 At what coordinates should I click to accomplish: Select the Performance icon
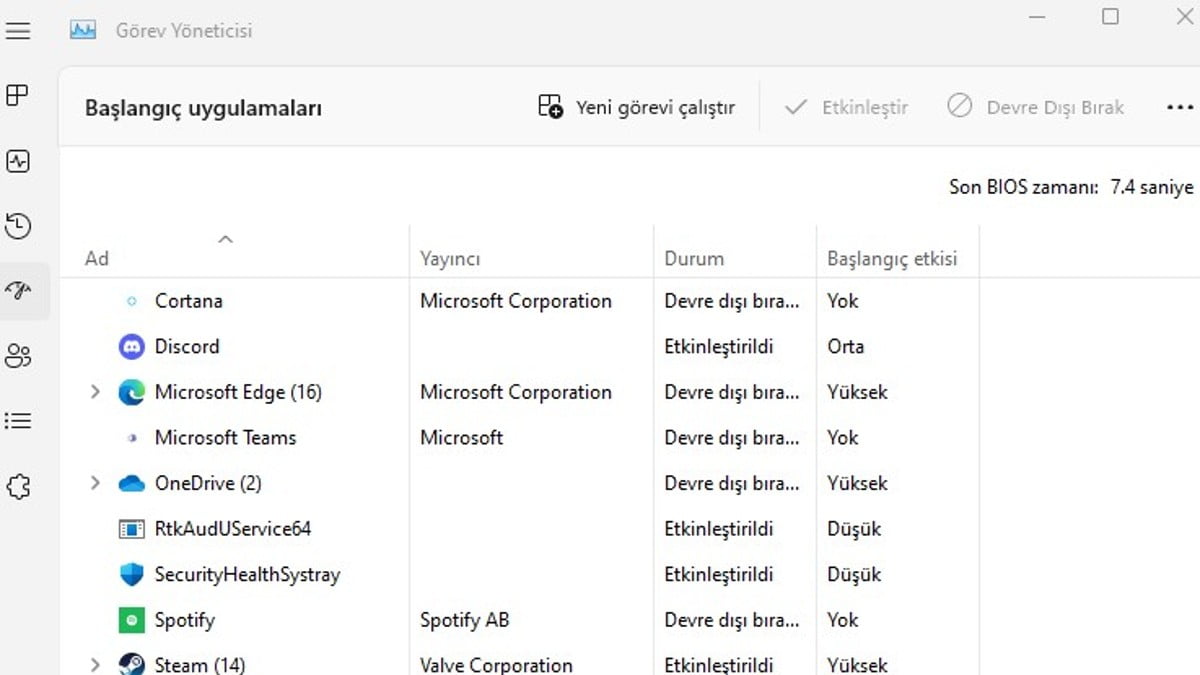[18, 160]
